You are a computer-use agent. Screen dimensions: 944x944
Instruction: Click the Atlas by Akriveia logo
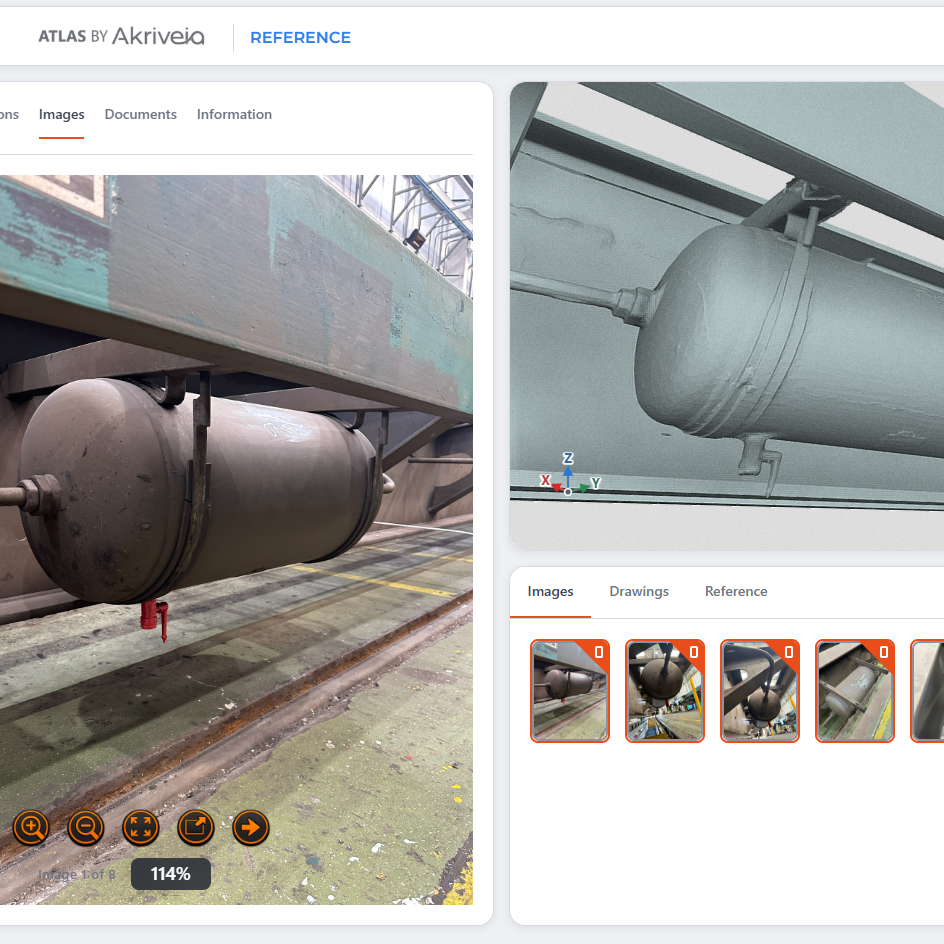(122, 36)
